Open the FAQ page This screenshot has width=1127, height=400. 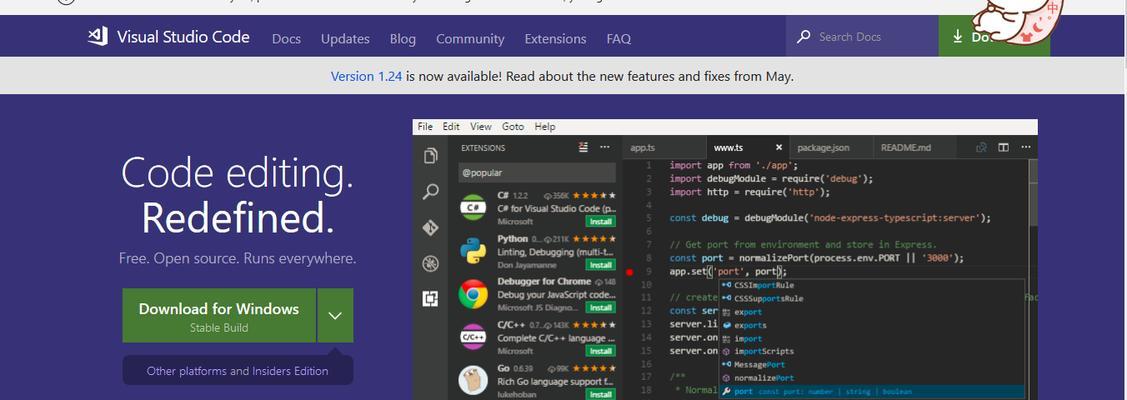[x=618, y=39]
